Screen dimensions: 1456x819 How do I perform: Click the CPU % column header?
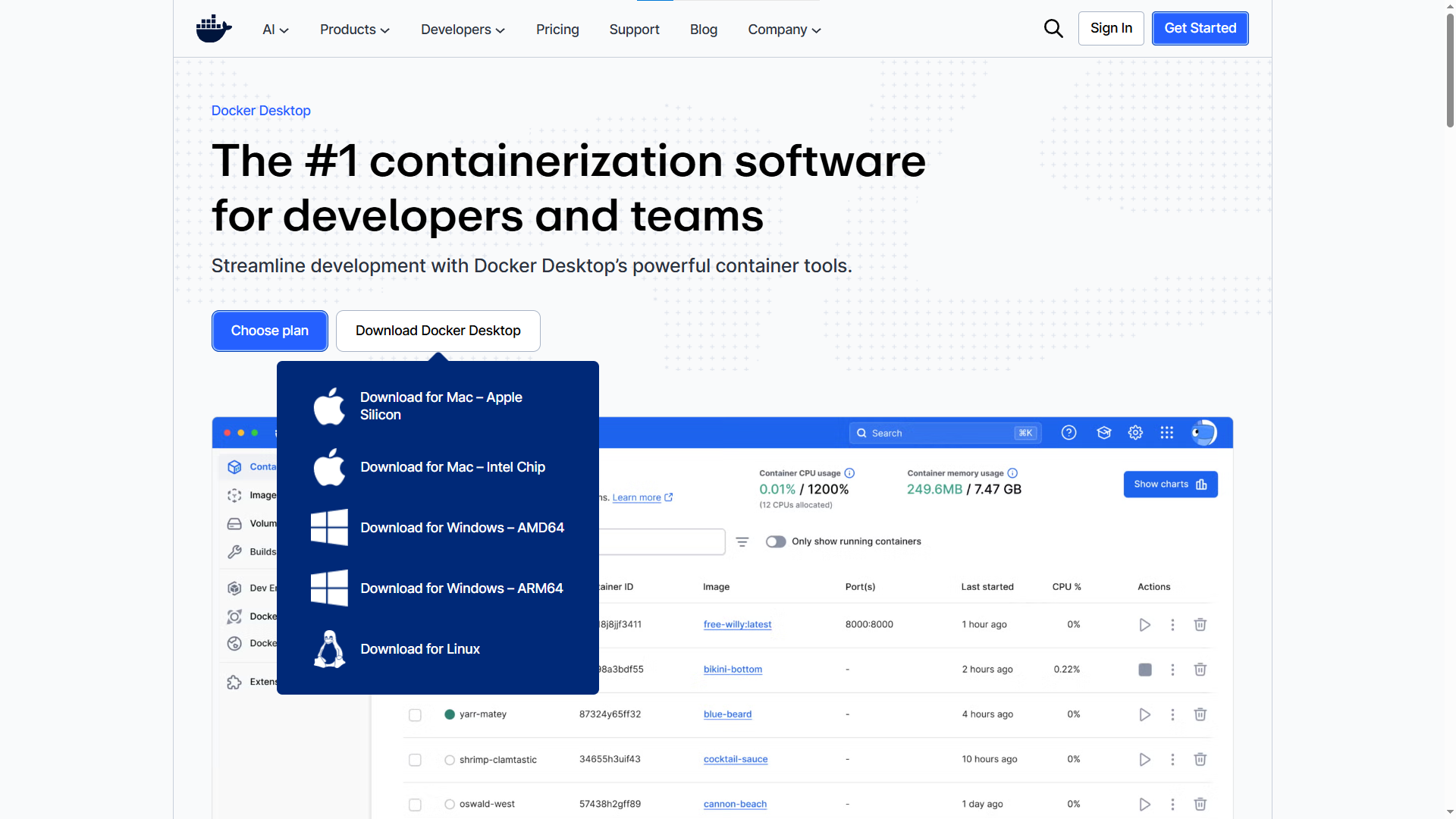click(x=1066, y=587)
